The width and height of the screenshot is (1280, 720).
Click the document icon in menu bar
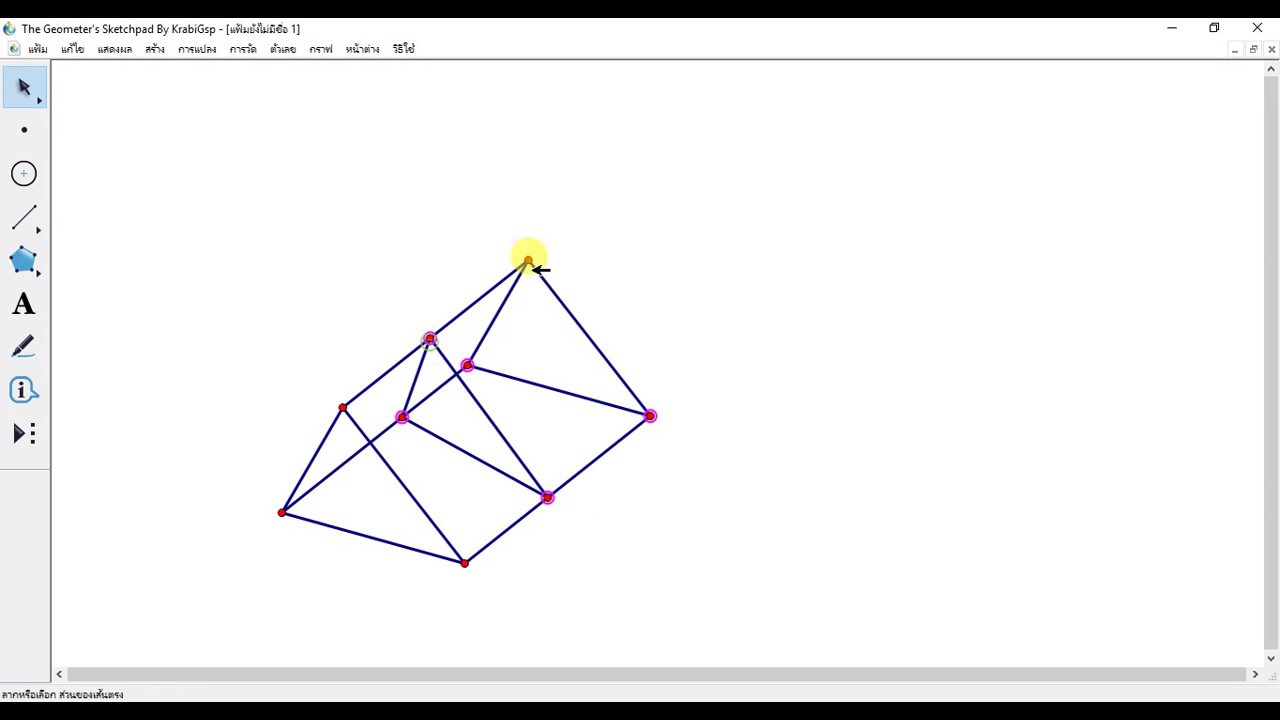coord(14,48)
